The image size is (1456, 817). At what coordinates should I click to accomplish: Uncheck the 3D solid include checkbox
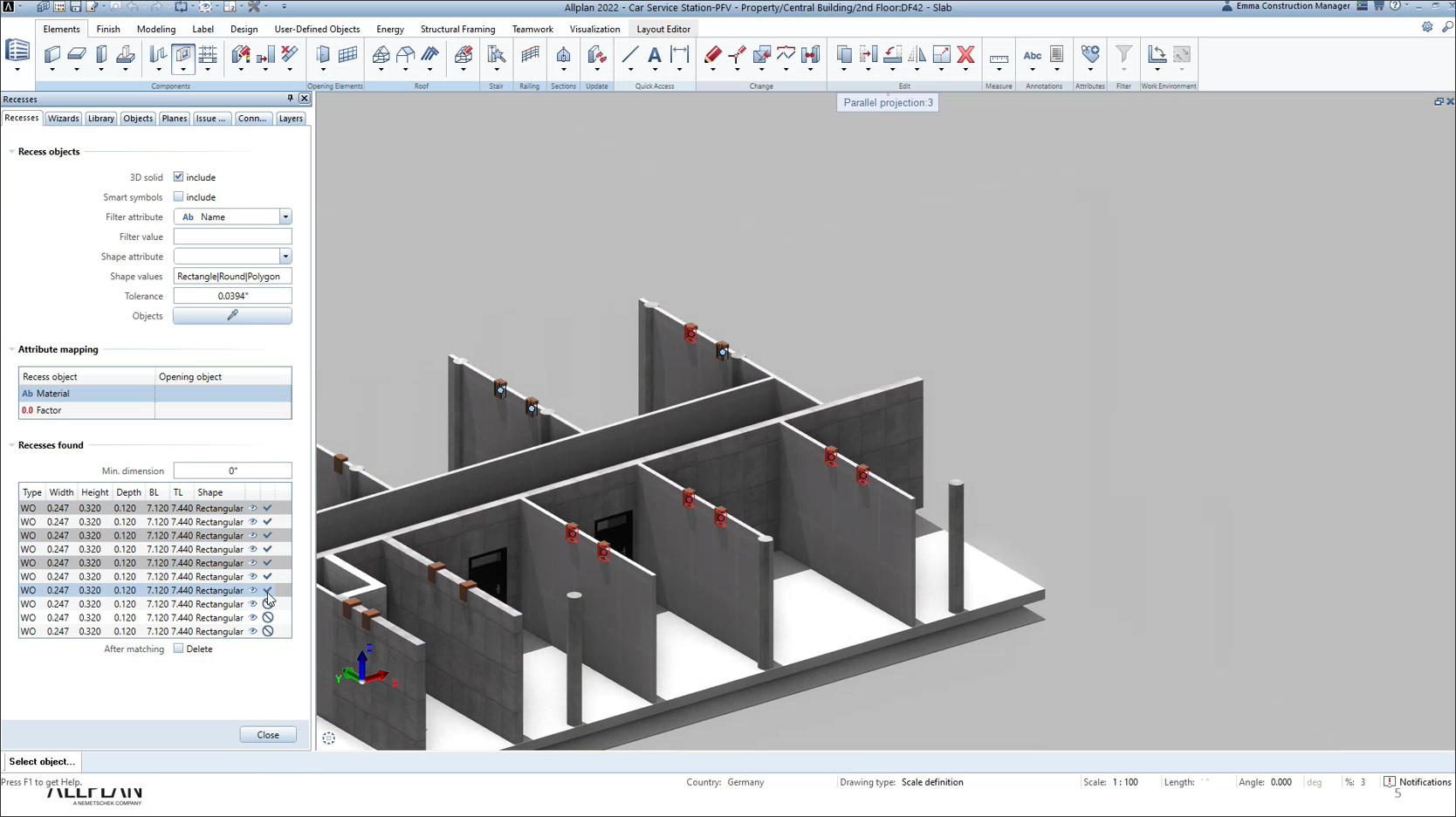point(178,176)
